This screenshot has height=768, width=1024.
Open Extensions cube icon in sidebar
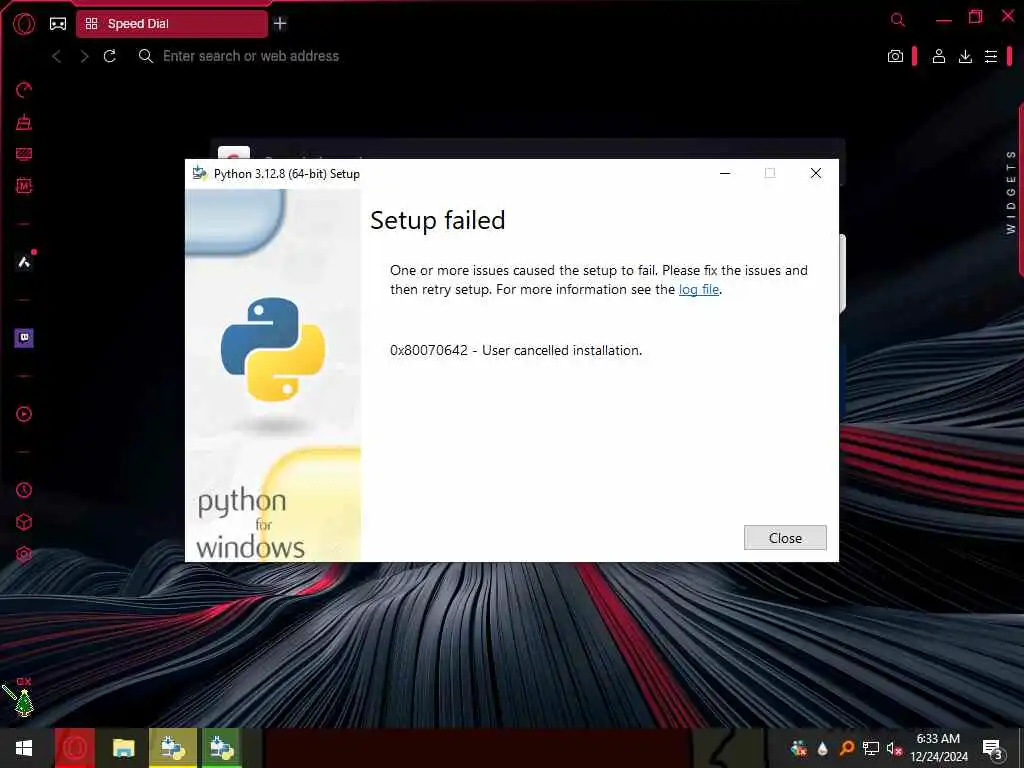(x=24, y=522)
